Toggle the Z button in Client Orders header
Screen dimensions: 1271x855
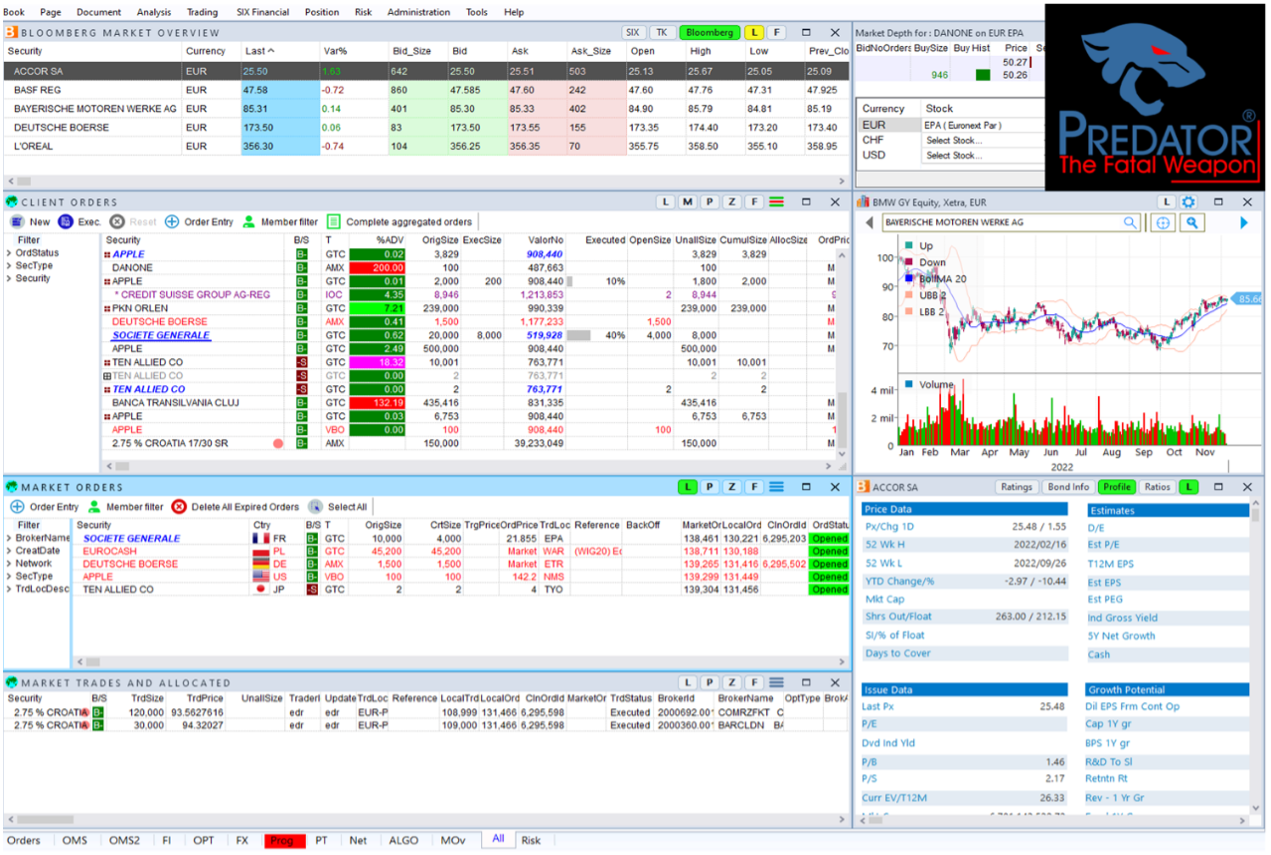pyautogui.click(x=732, y=202)
